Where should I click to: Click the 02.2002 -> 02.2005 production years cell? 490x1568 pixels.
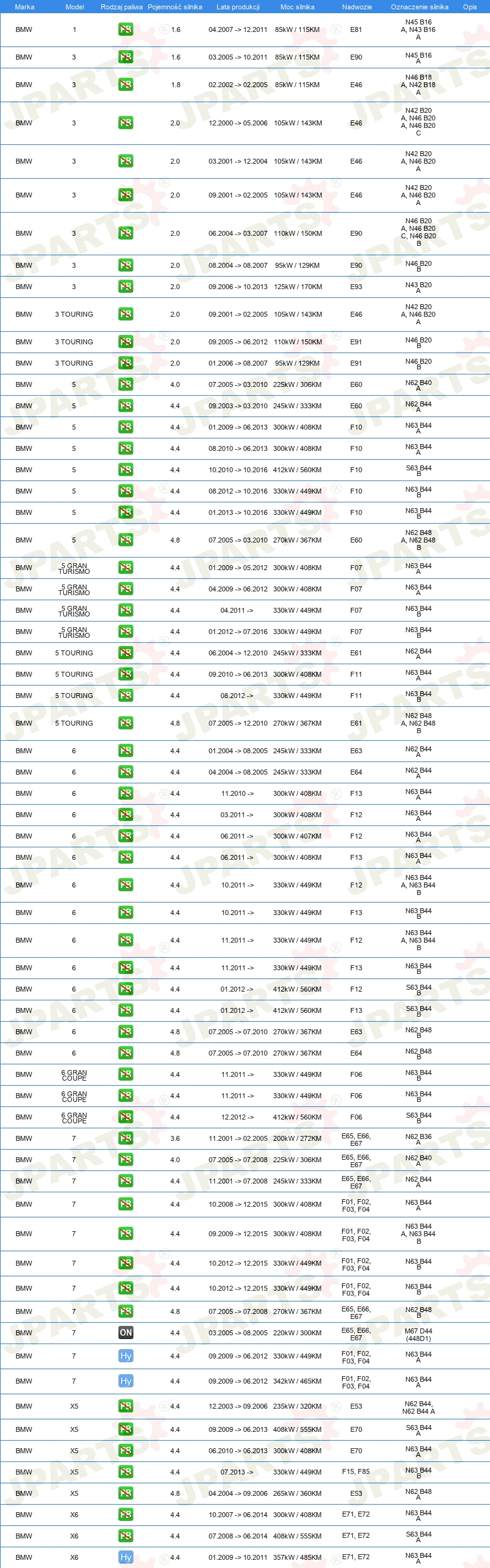pos(238,85)
